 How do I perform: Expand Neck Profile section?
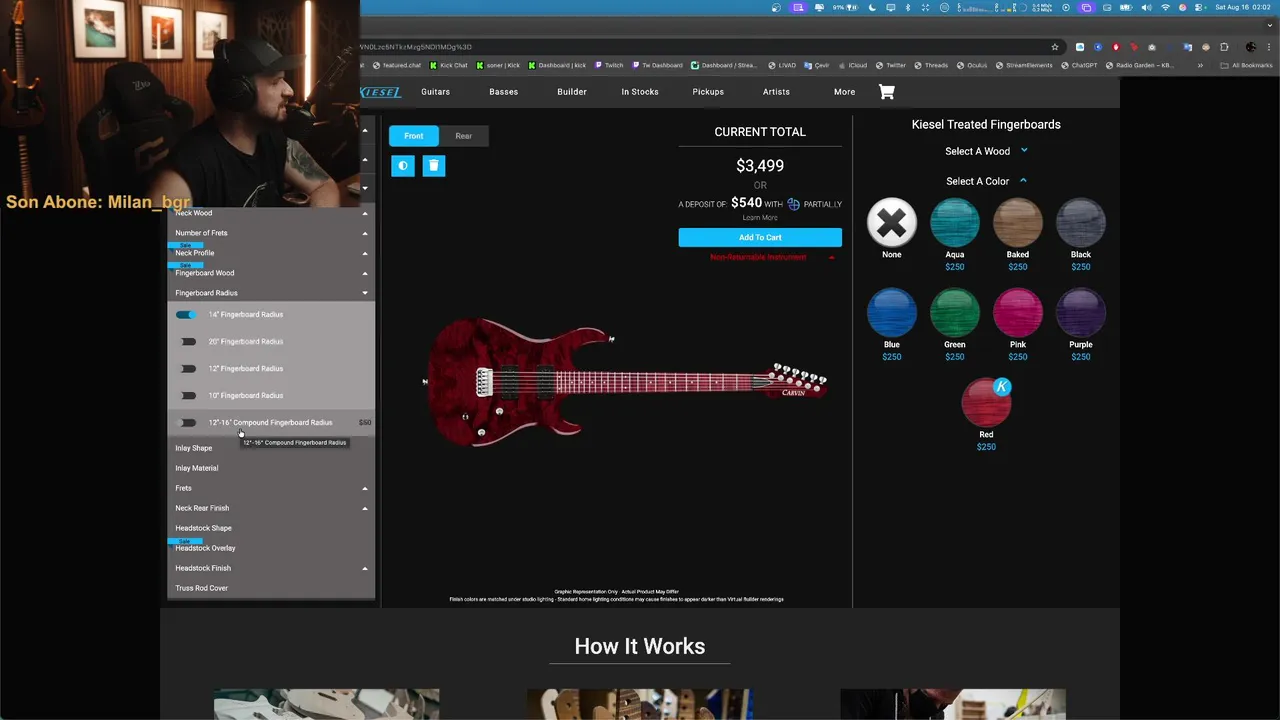click(x=271, y=253)
